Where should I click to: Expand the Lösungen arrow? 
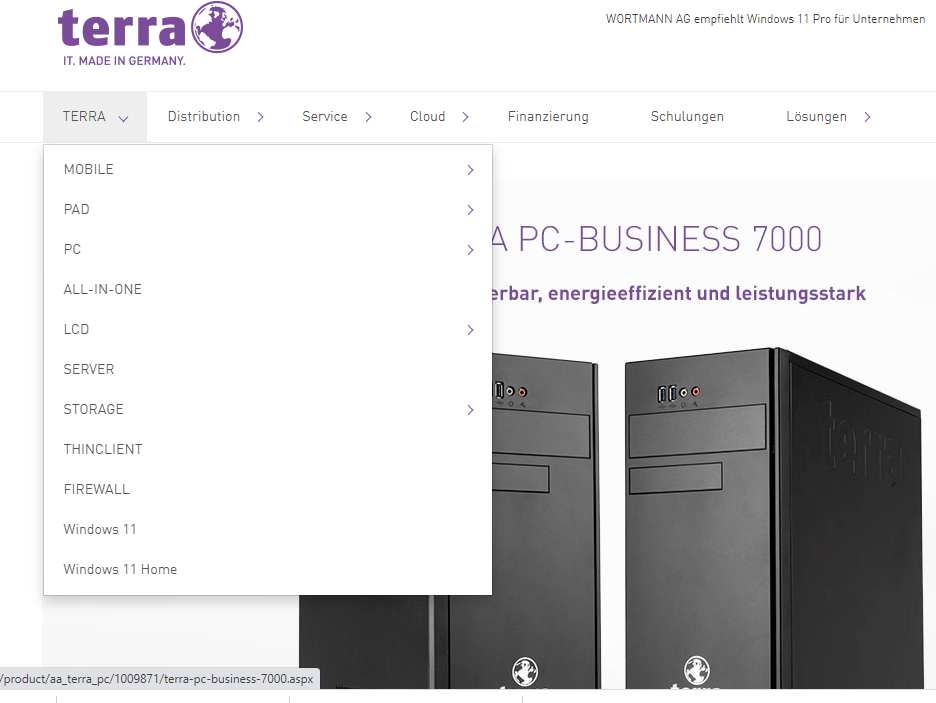867,117
